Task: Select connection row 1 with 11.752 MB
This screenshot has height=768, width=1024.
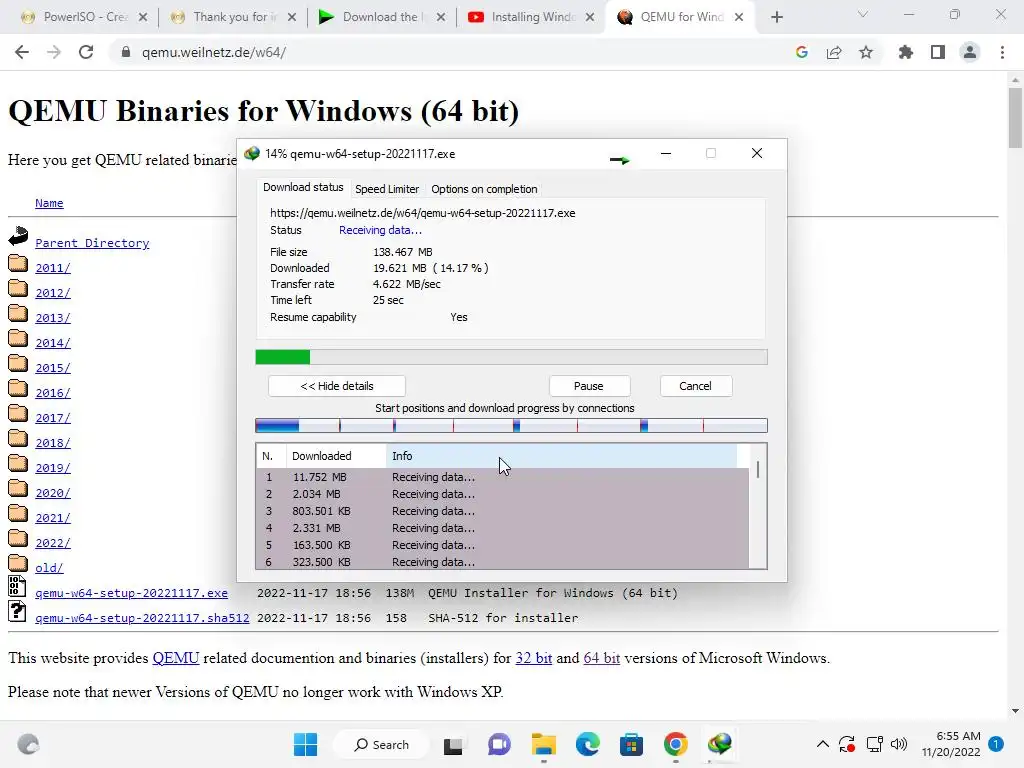Action: [503, 477]
